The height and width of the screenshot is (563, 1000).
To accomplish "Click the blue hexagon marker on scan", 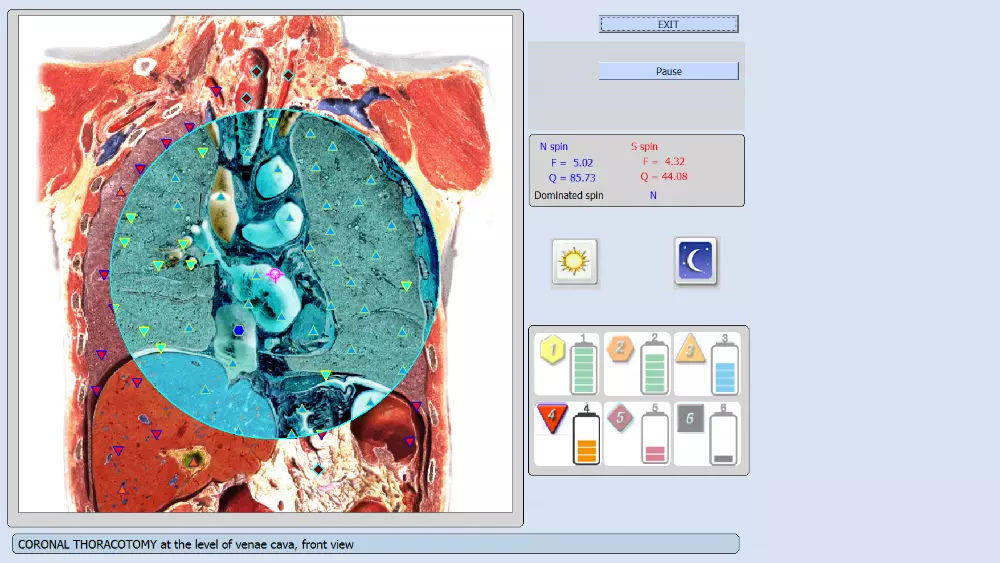I will (239, 330).
